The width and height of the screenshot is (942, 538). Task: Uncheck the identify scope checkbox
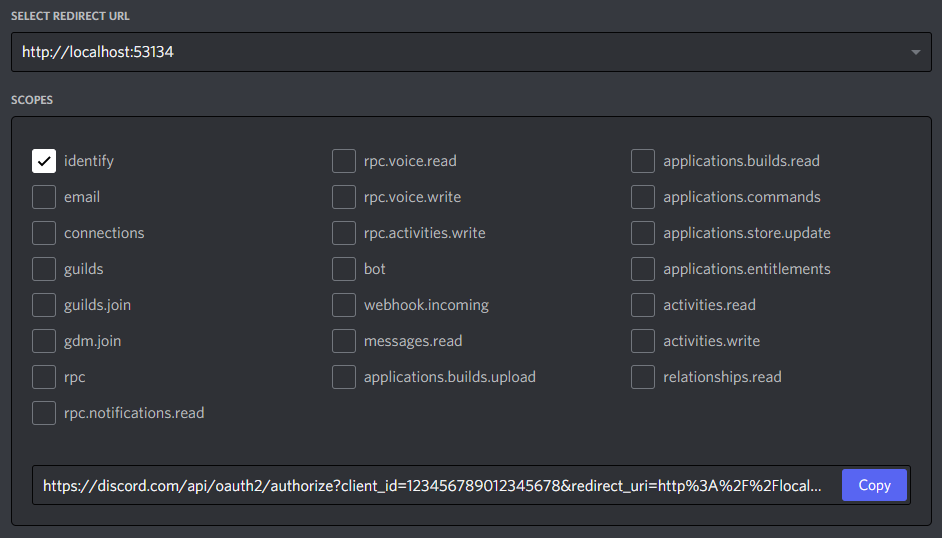[x=44, y=161]
